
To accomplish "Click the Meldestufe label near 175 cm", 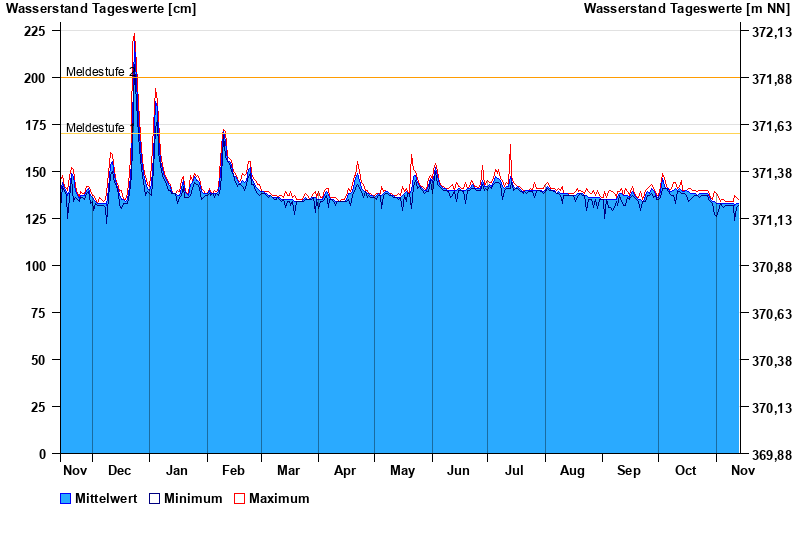I will tap(95, 128).
